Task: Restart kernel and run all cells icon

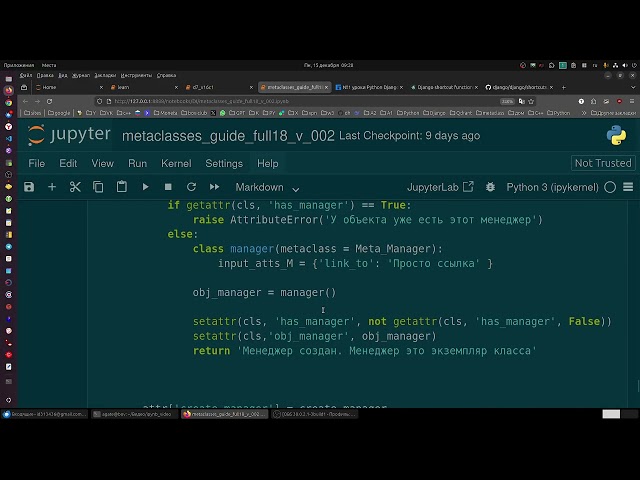Action: pos(214,187)
